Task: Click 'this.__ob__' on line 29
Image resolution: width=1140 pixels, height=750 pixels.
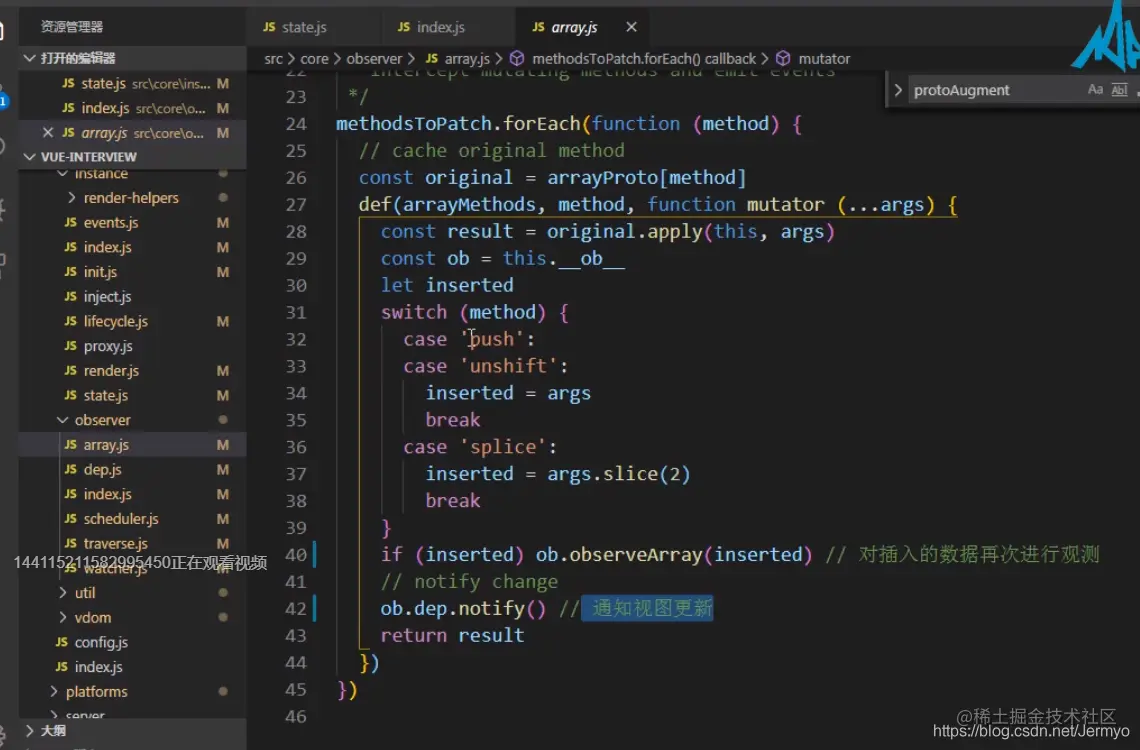Action: click(563, 259)
